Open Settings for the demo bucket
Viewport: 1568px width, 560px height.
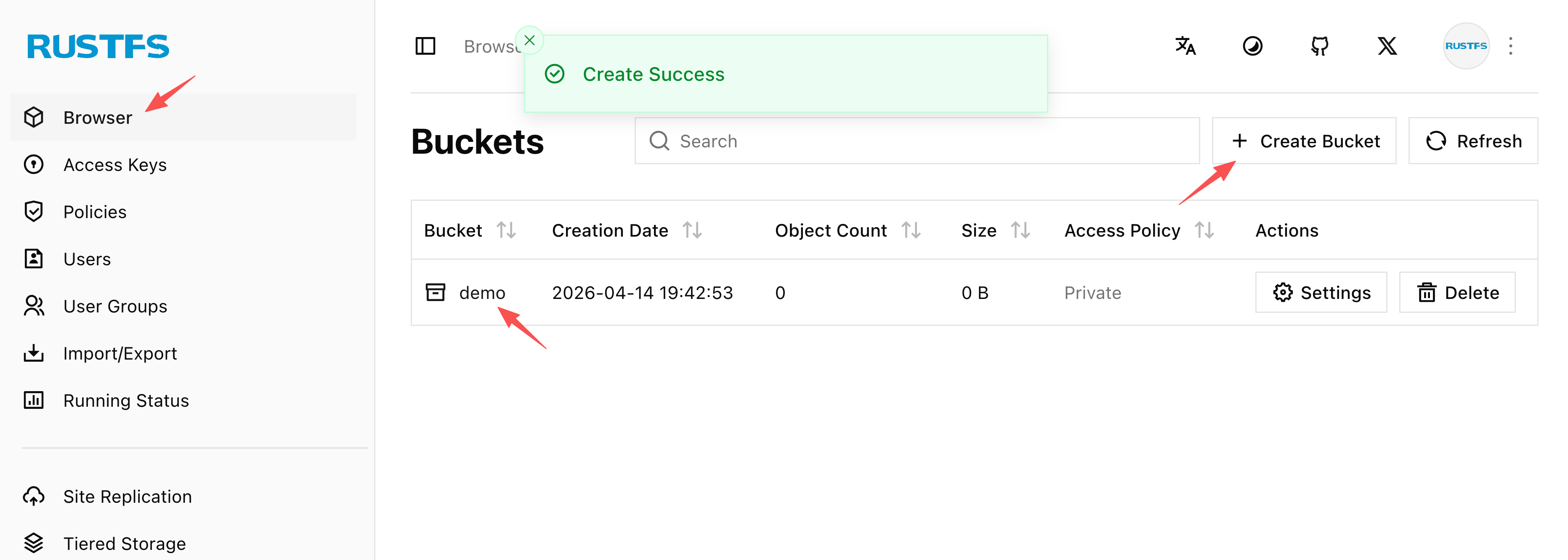1321,293
